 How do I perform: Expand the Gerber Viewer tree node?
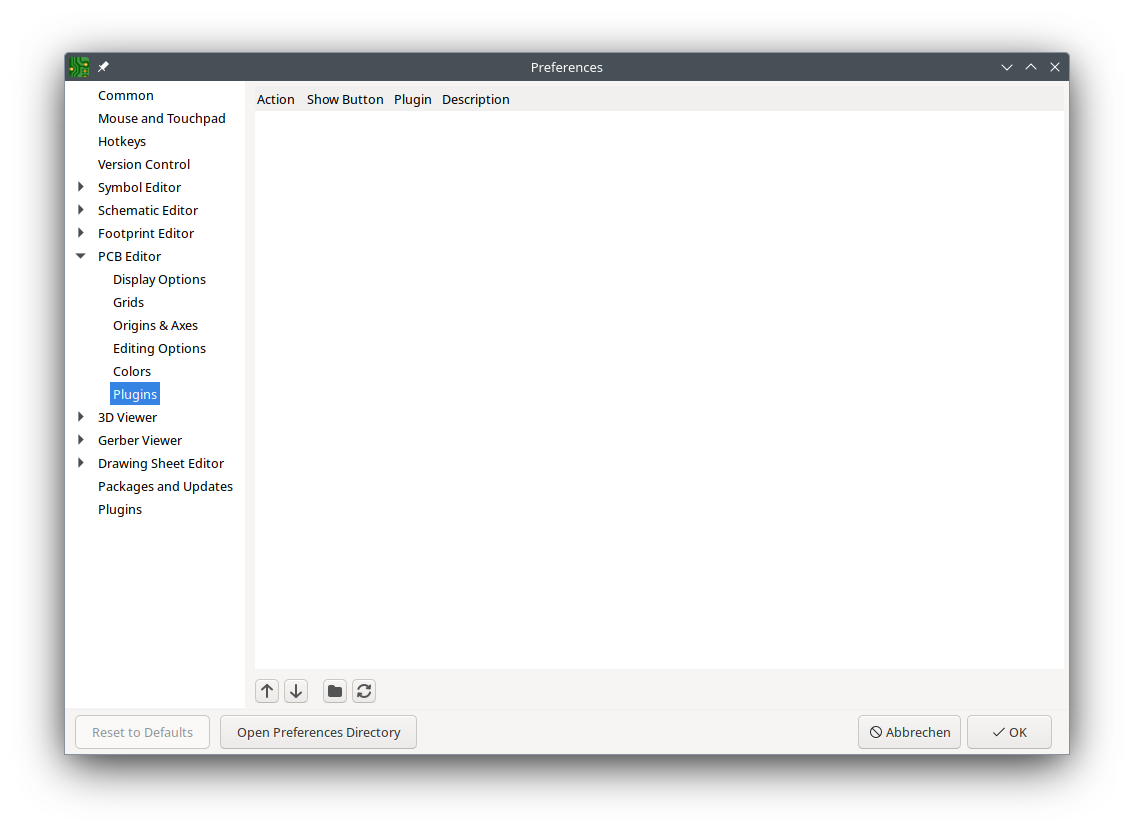(x=81, y=440)
